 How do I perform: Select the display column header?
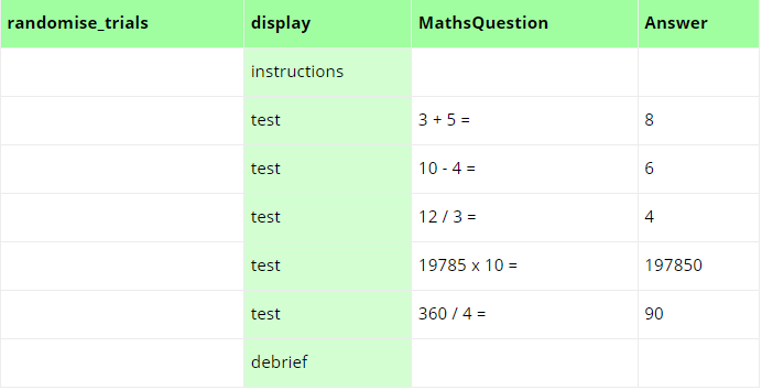[x=328, y=23]
